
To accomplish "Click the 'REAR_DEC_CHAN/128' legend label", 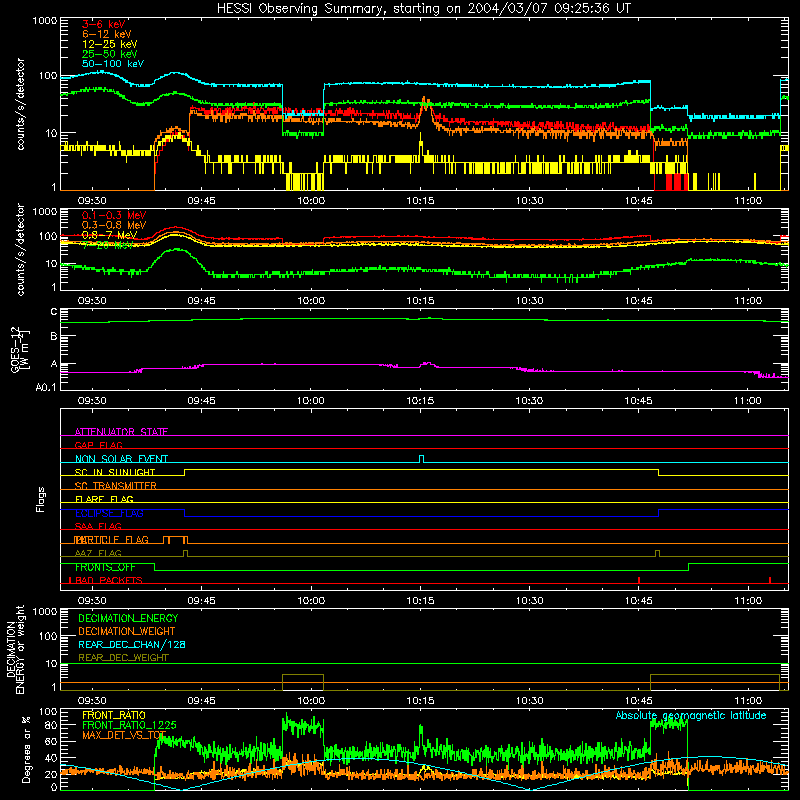I will 132,644.
